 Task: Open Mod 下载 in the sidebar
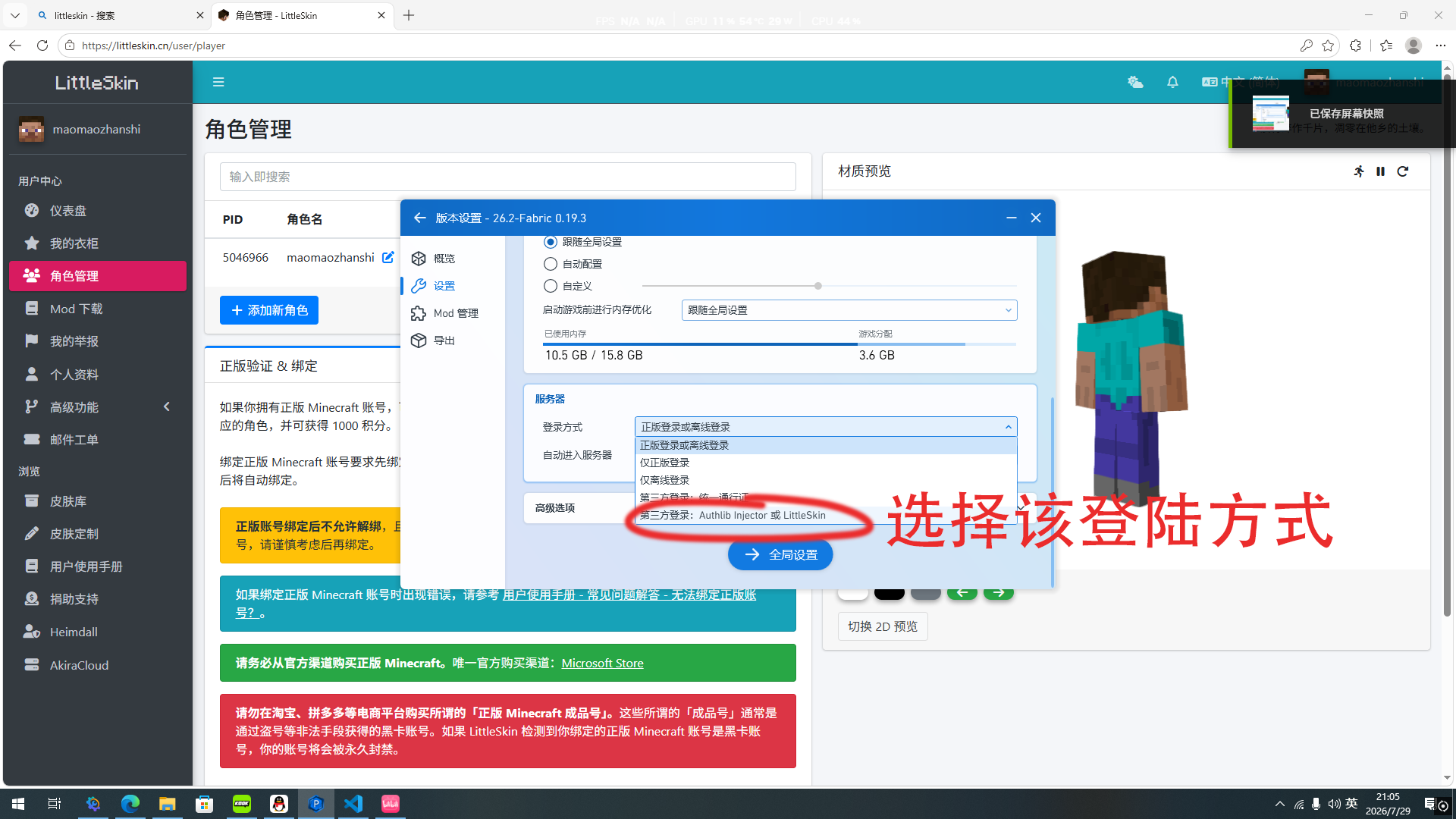pyautogui.click(x=98, y=309)
